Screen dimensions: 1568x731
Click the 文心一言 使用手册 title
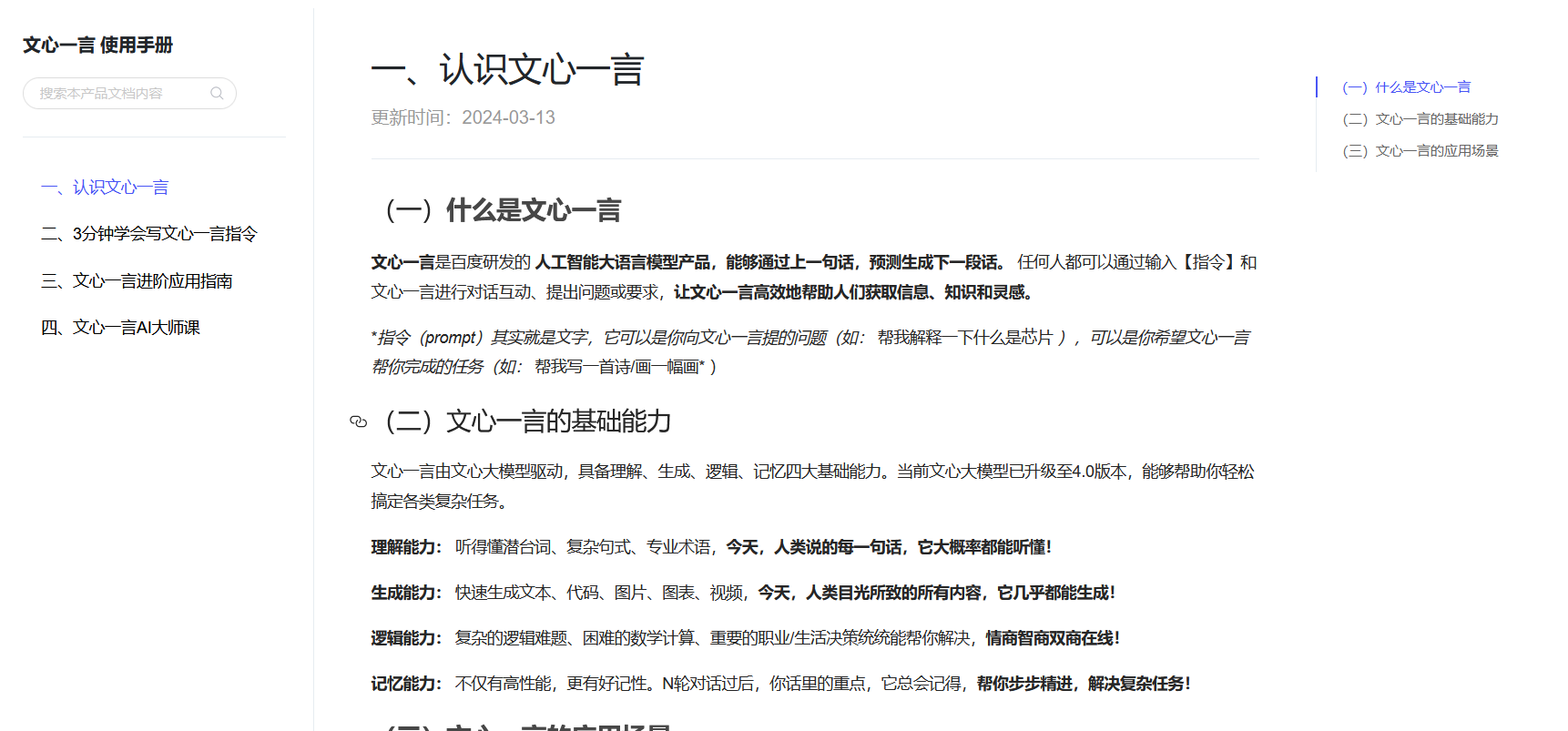pyautogui.click(x=97, y=46)
